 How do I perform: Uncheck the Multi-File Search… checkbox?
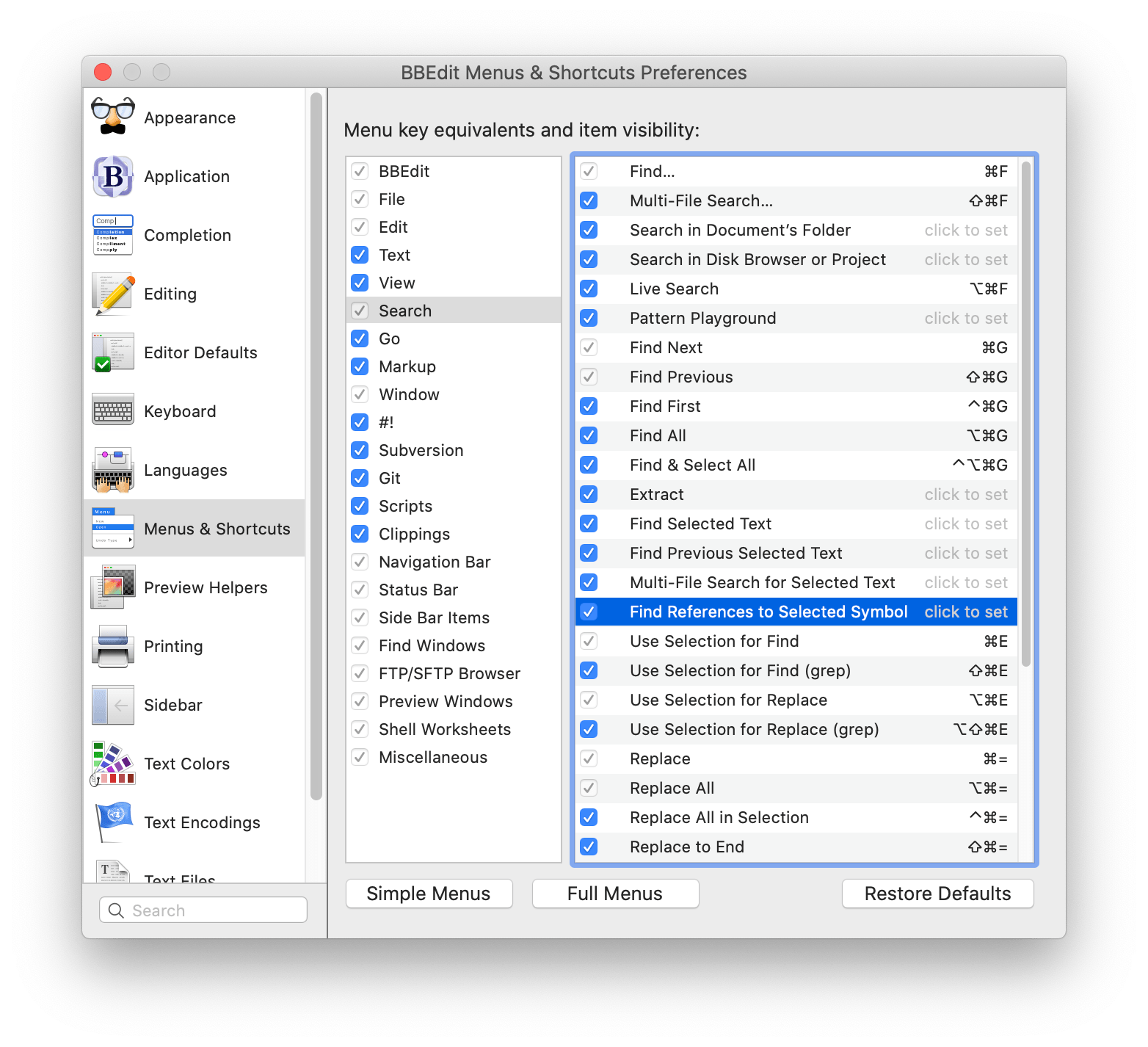(x=589, y=200)
